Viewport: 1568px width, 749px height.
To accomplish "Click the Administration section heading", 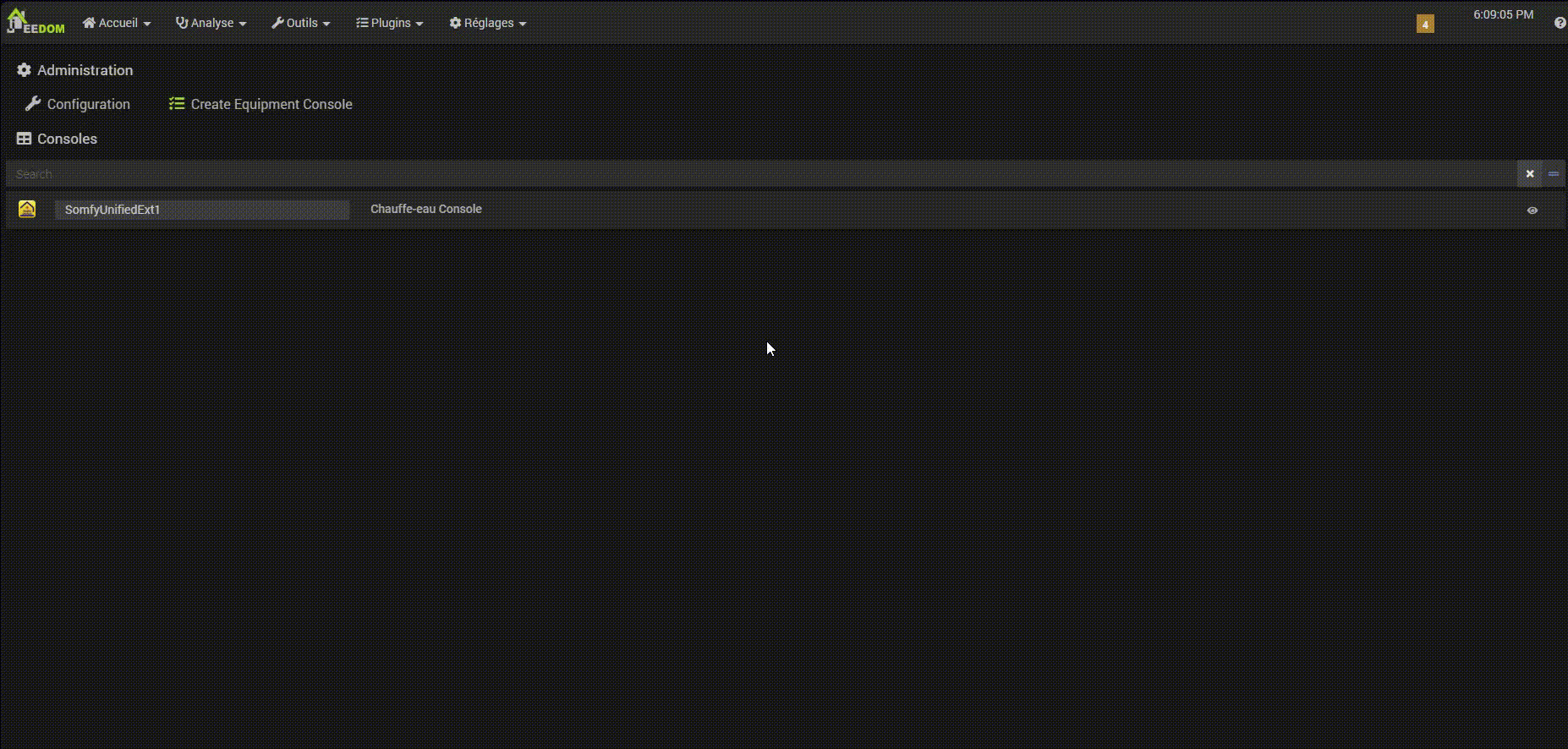I will click(75, 70).
